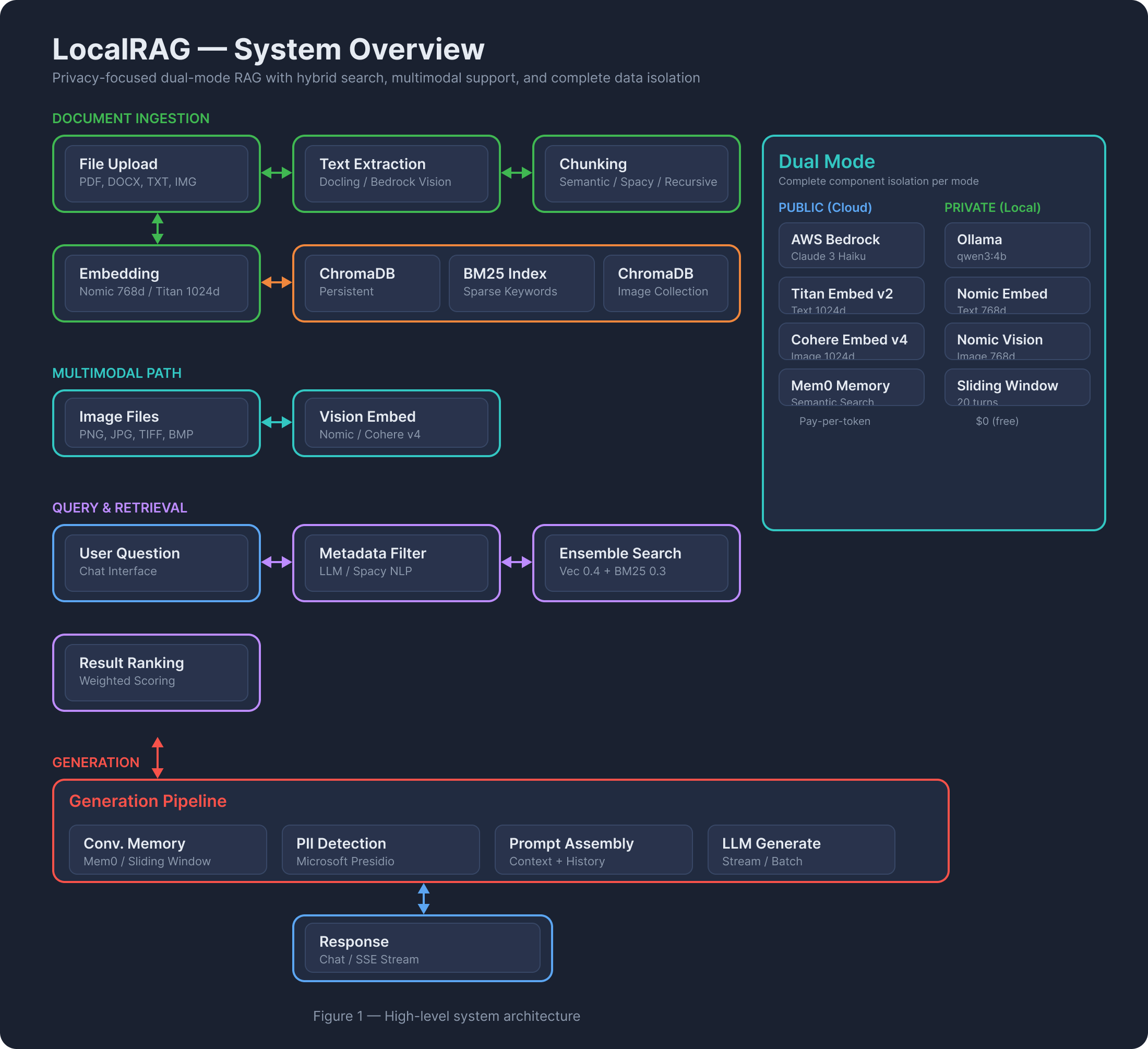Click the Complete component isolation per mode text
Screen dimensions: 1148x1049
878,181
